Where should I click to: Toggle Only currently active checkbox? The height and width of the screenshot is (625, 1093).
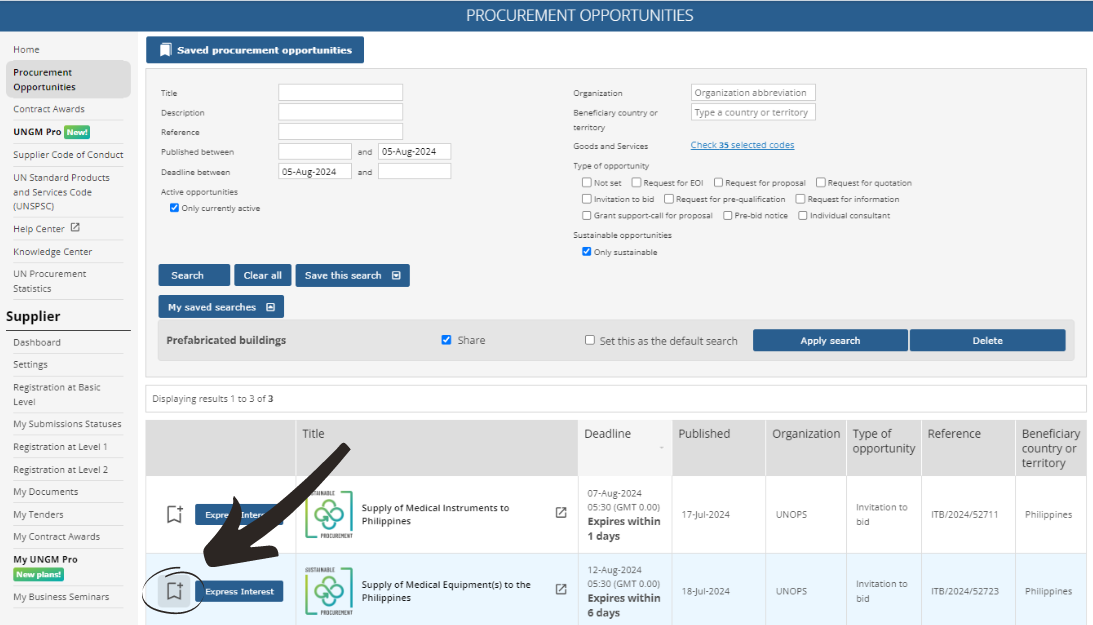pos(174,208)
